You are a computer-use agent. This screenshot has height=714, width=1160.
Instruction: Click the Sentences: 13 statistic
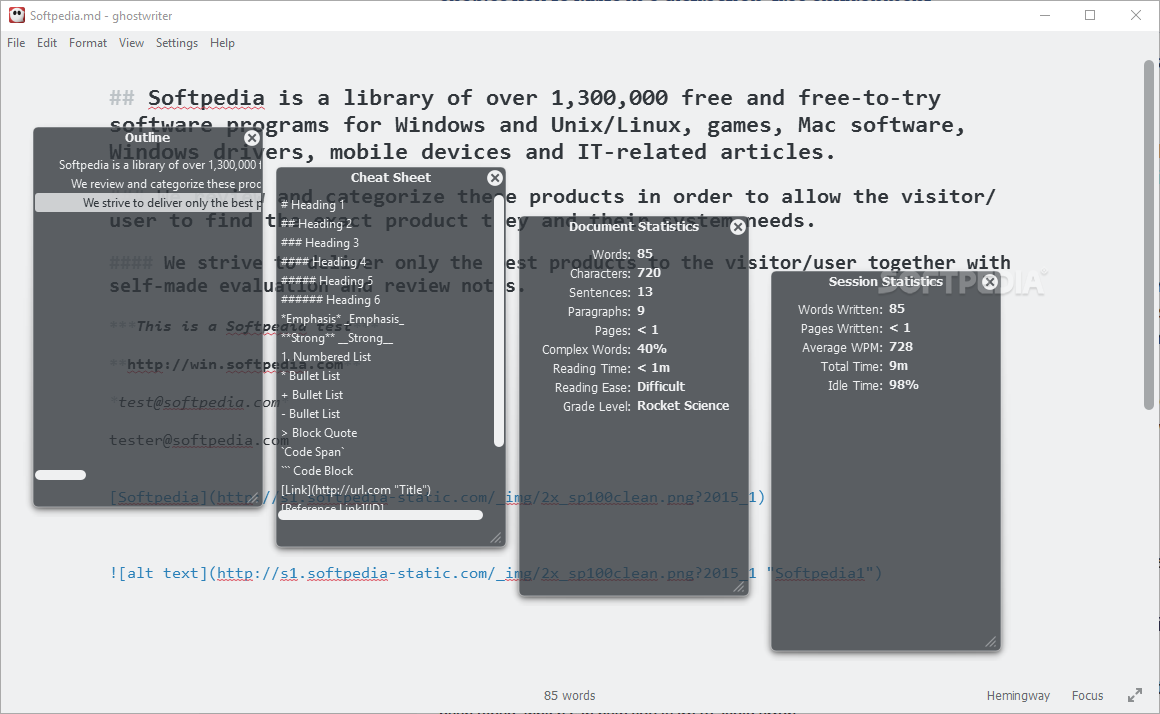coord(611,292)
